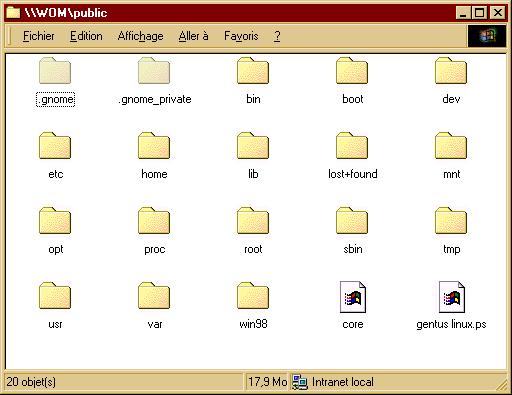
Task: Select the opt folder icon
Action: [x=55, y=220]
